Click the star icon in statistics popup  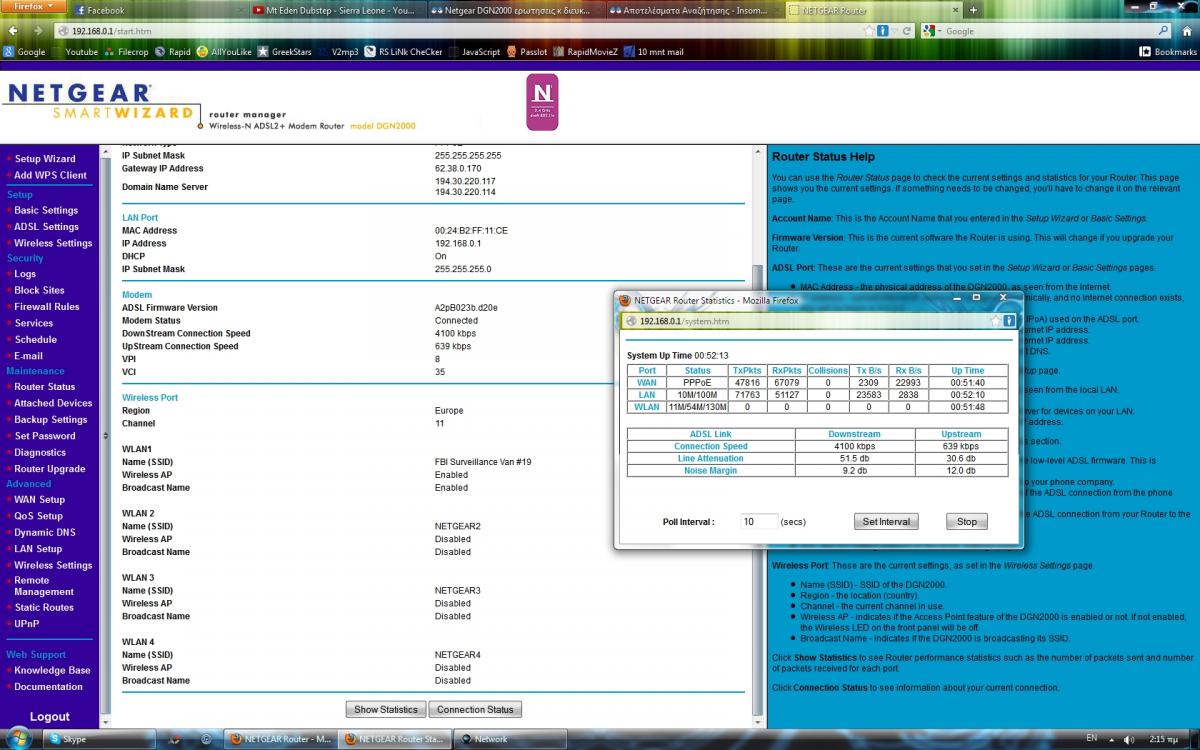click(x=995, y=321)
